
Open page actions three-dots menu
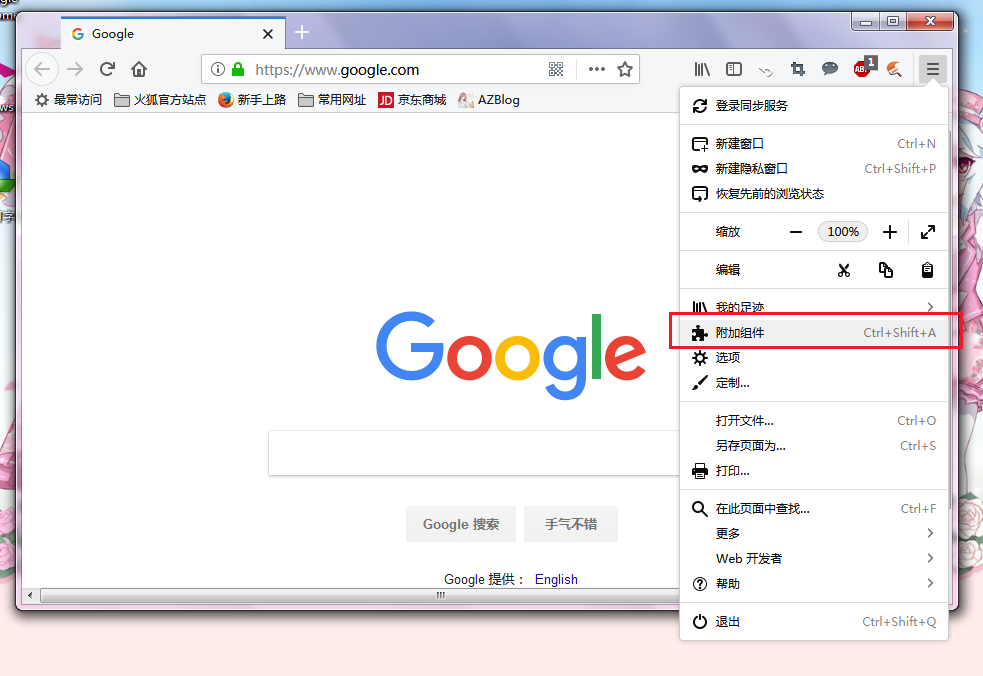click(597, 69)
